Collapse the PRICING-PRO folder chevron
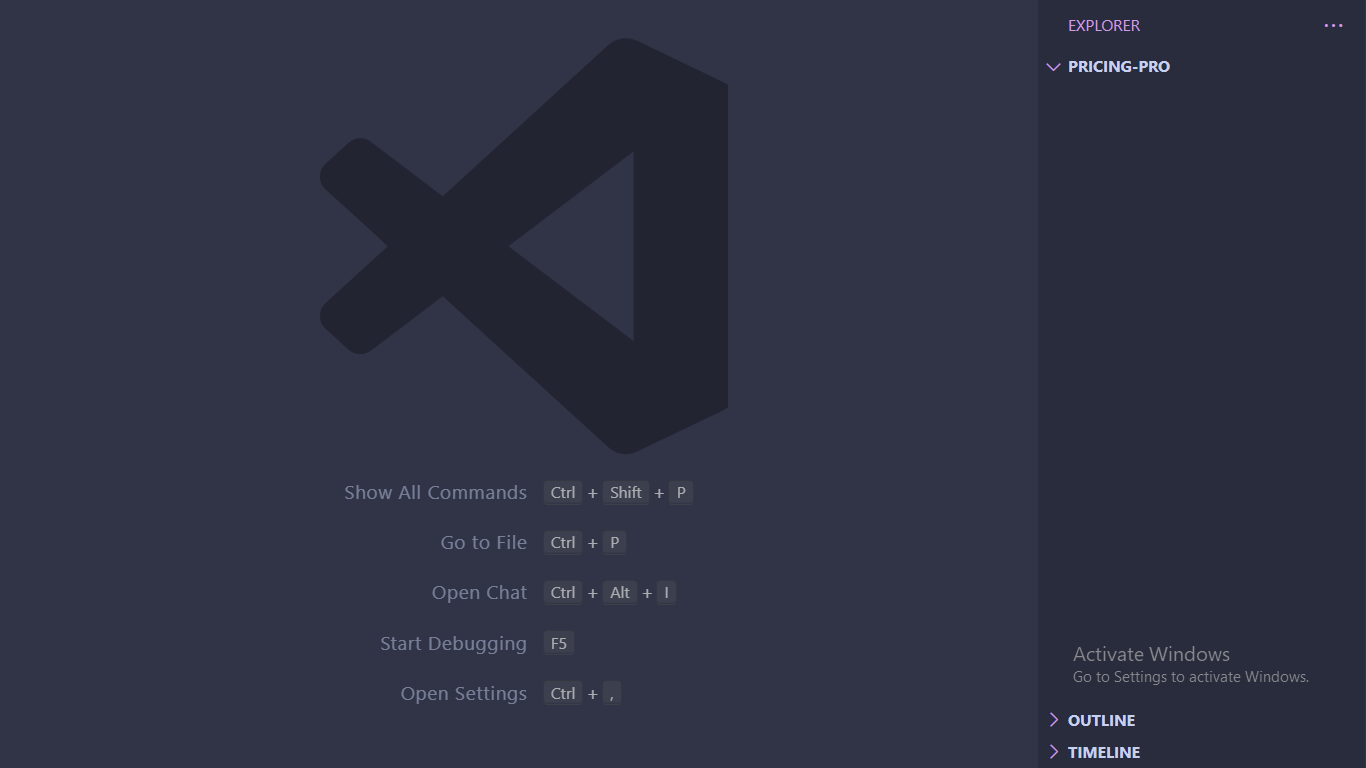1366x768 pixels. click(1053, 67)
